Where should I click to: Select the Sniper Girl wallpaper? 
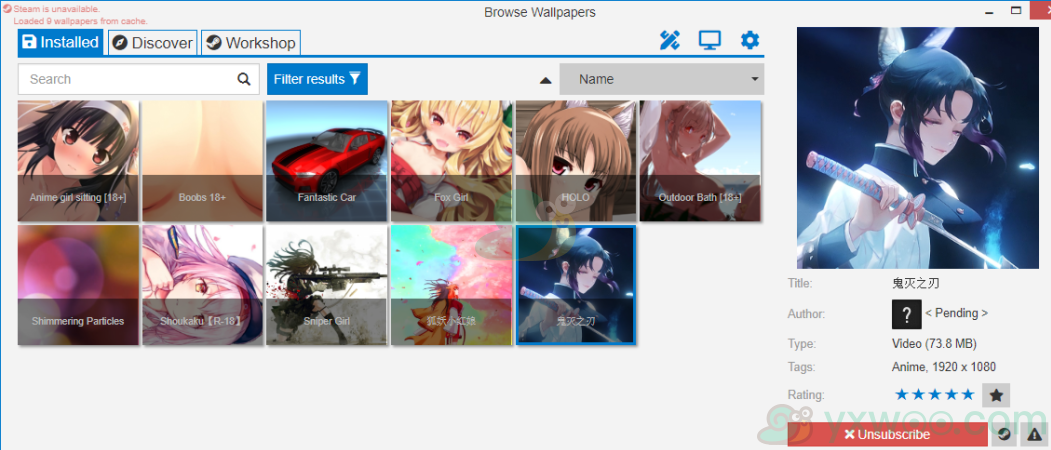(327, 285)
